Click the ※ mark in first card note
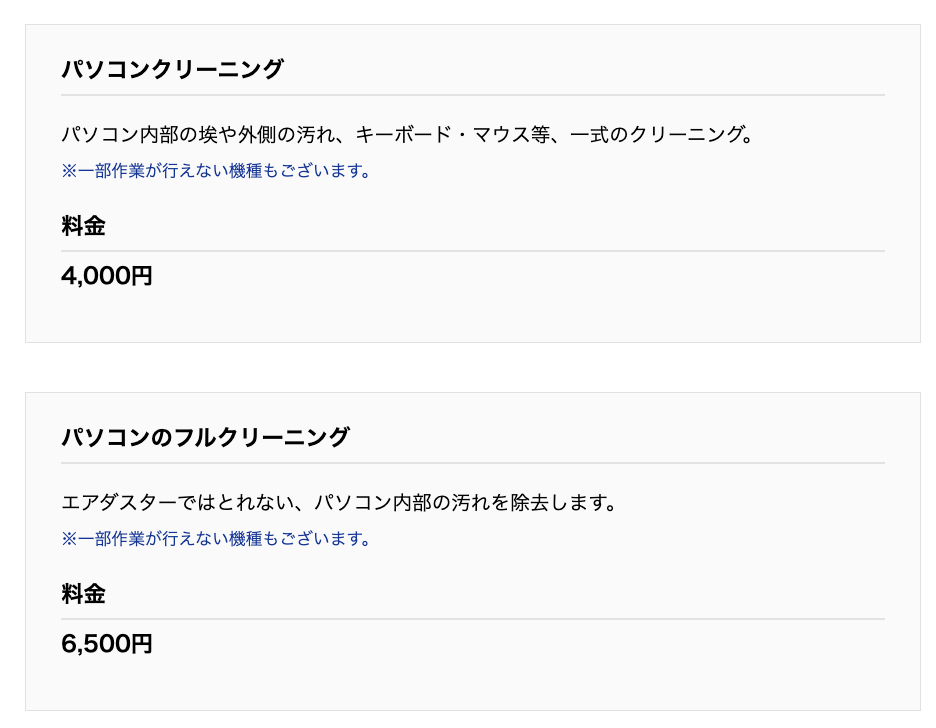Viewport: 936px width, 728px height. pyautogui.click(x=69, y=171)
